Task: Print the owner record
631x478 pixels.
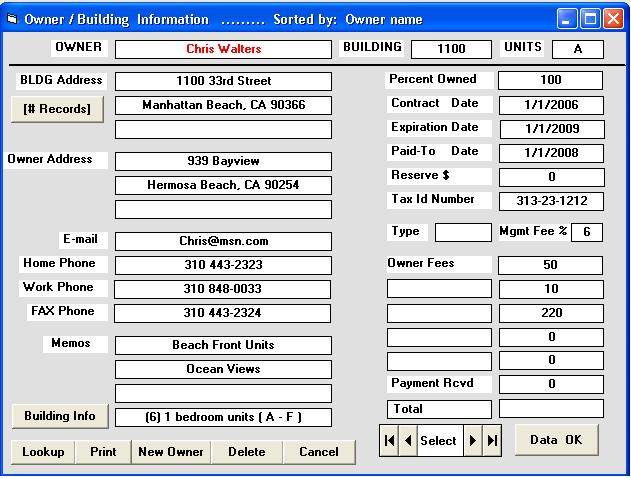Action: point(103,452)
